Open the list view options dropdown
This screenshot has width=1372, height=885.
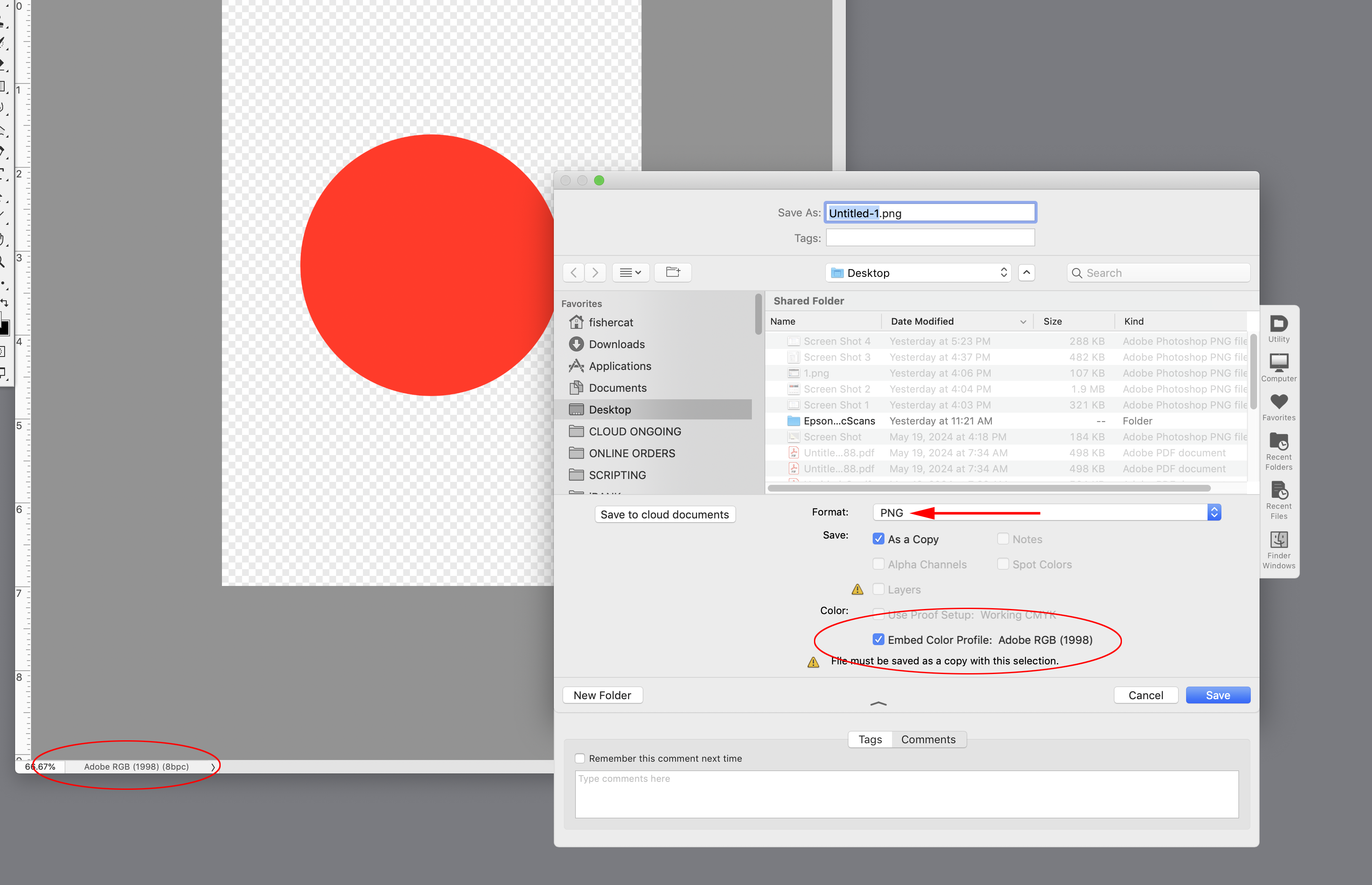point(630,272)
